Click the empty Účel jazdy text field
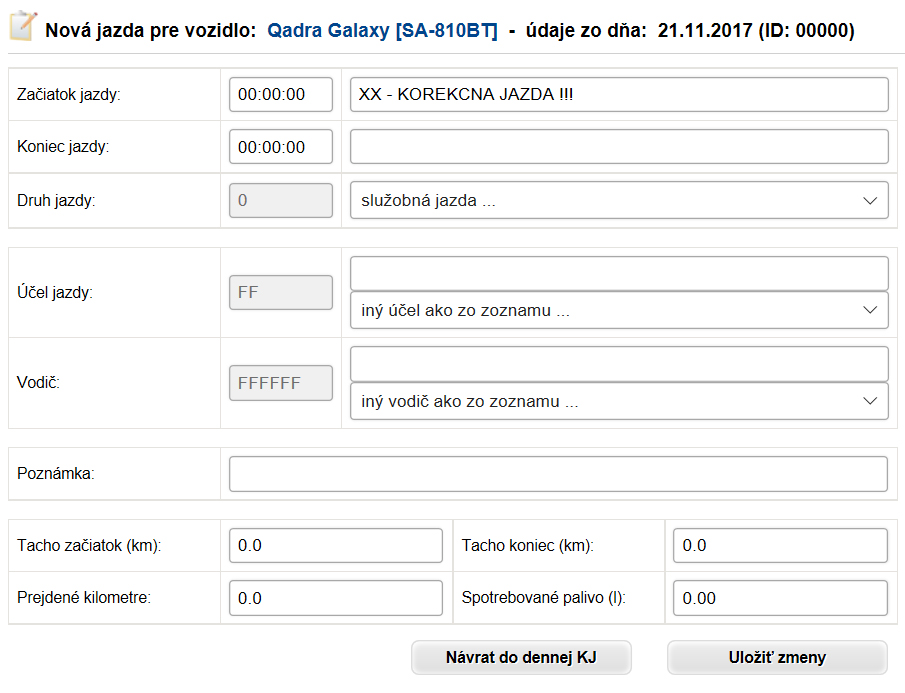Image resolution: width=905 pixels, height=693 pixels. click(x=619, y=274)
